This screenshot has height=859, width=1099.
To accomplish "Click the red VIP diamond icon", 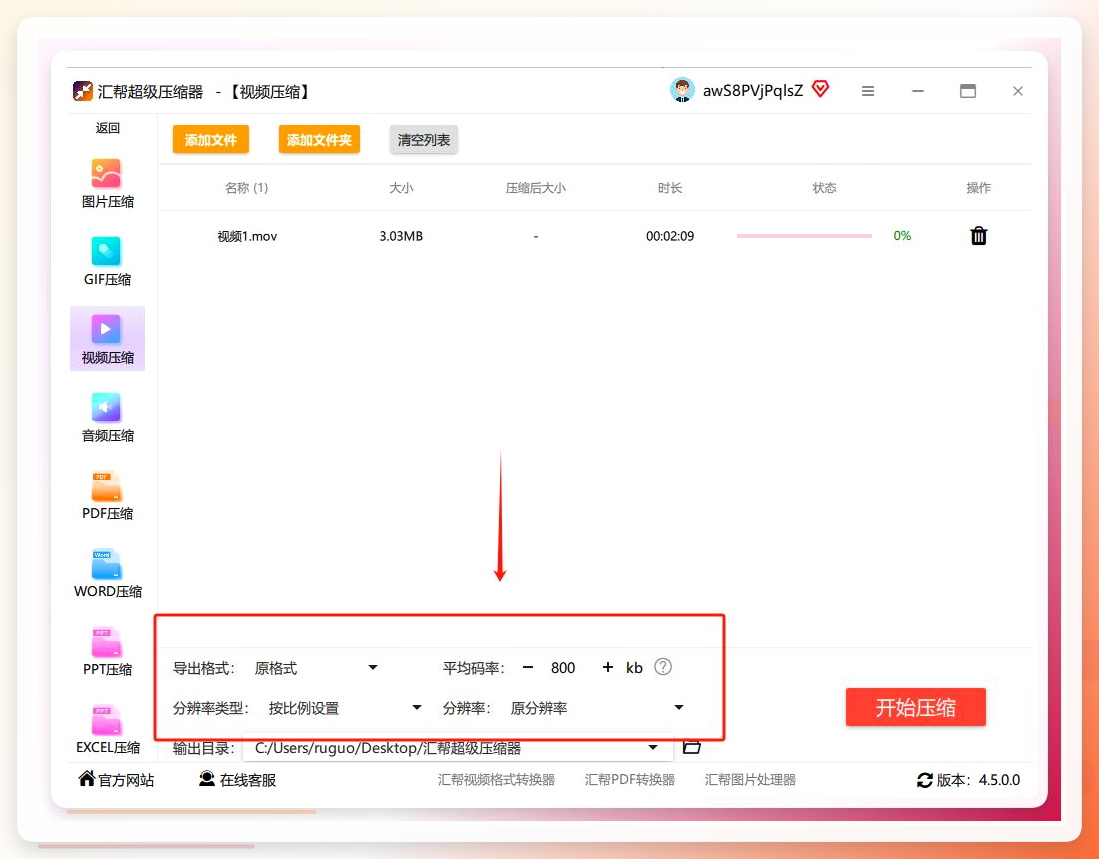I will tap(820, 89).
